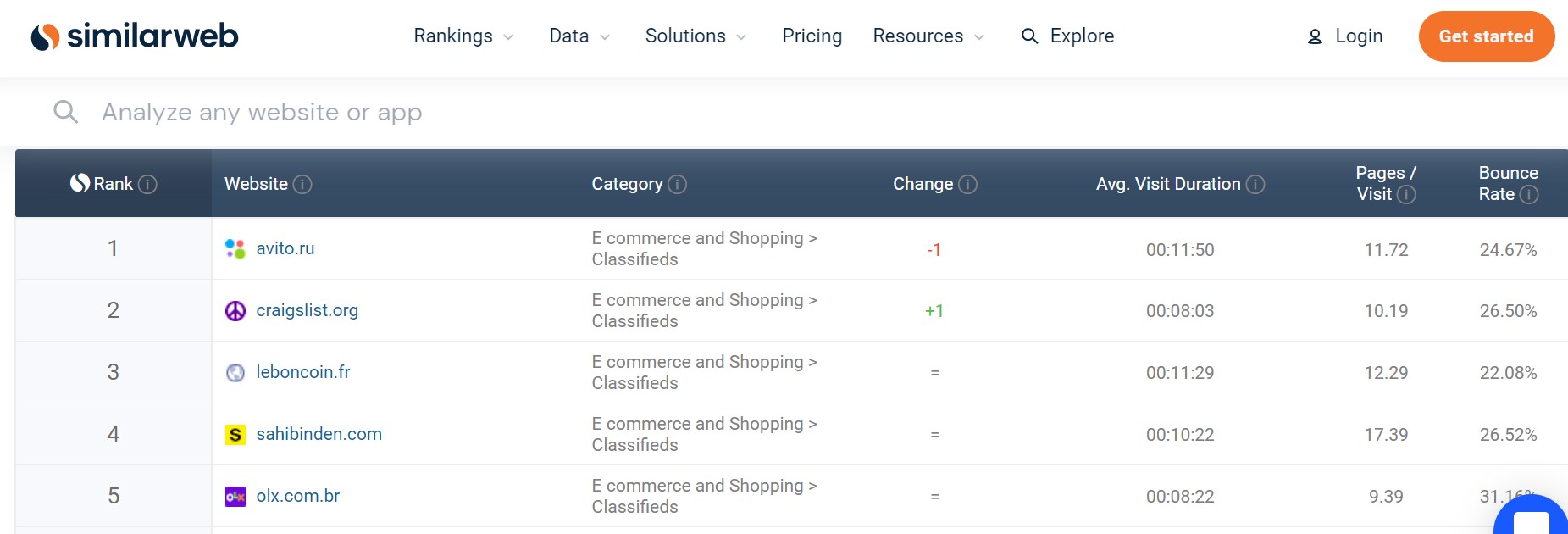Expand the Solutions dropdown menu
Viewport: 1568px width, 534px height.
pos(695,36)
